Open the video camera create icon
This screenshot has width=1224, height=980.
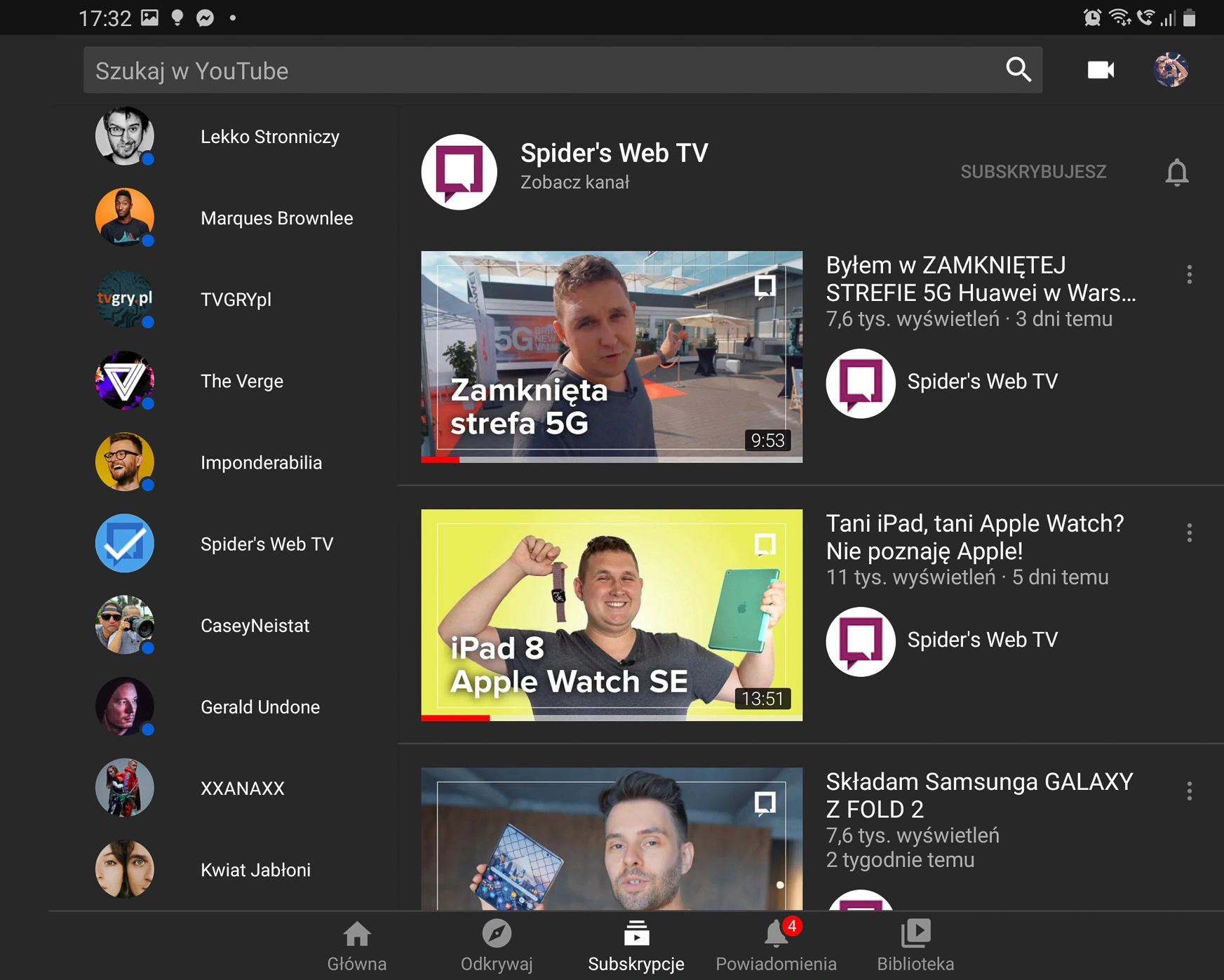1101,70
